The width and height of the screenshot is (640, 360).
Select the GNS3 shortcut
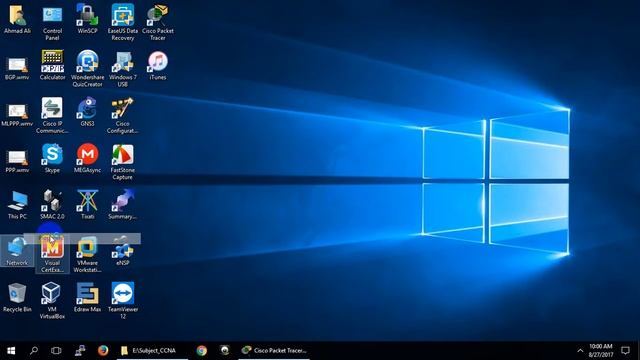[87, 112]
